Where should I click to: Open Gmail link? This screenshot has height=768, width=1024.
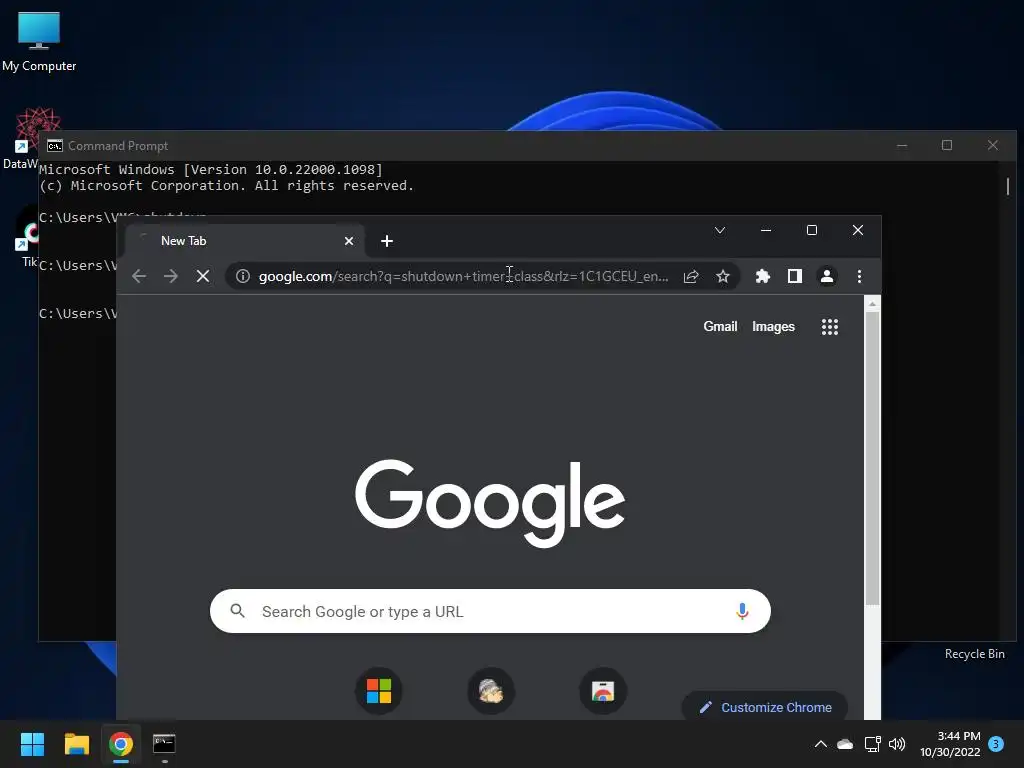pos(720,327)
